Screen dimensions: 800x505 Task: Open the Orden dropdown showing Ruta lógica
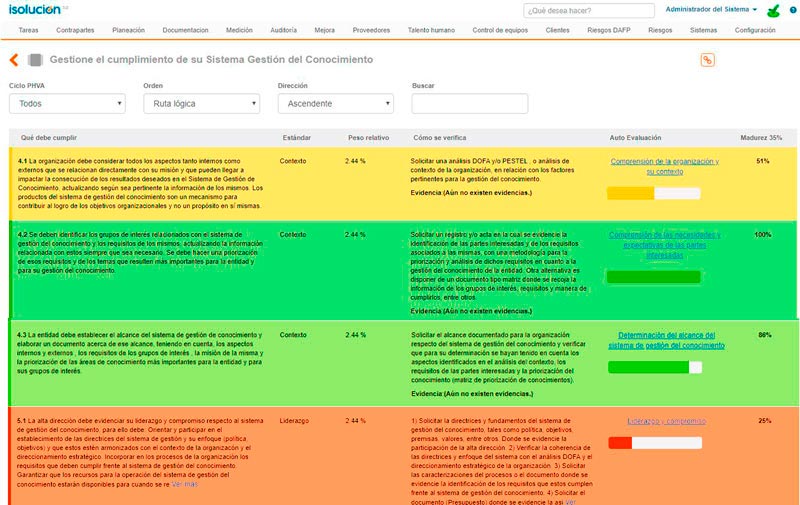pyautogui.click(x=202, y=104)
